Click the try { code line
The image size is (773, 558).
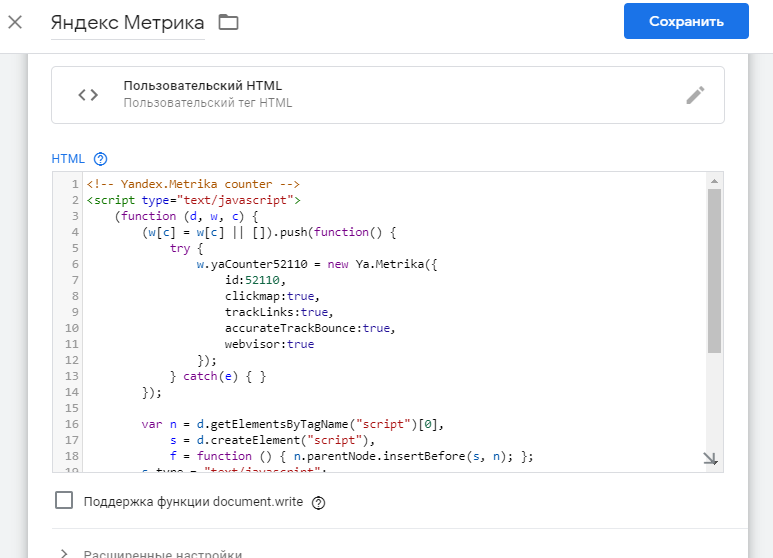point(186,248)
